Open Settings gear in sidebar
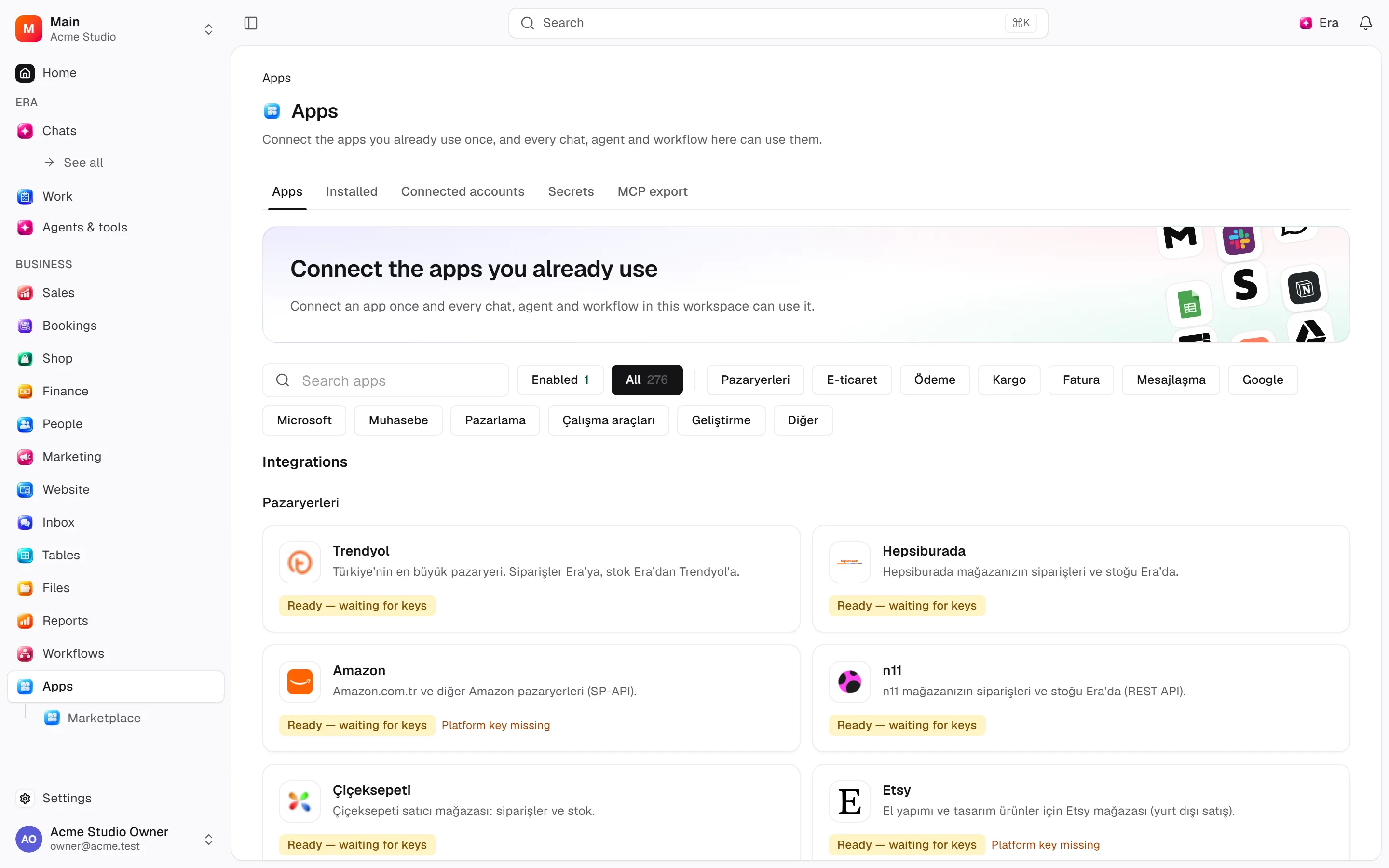The image size is (1389, 868). (25, 798)
